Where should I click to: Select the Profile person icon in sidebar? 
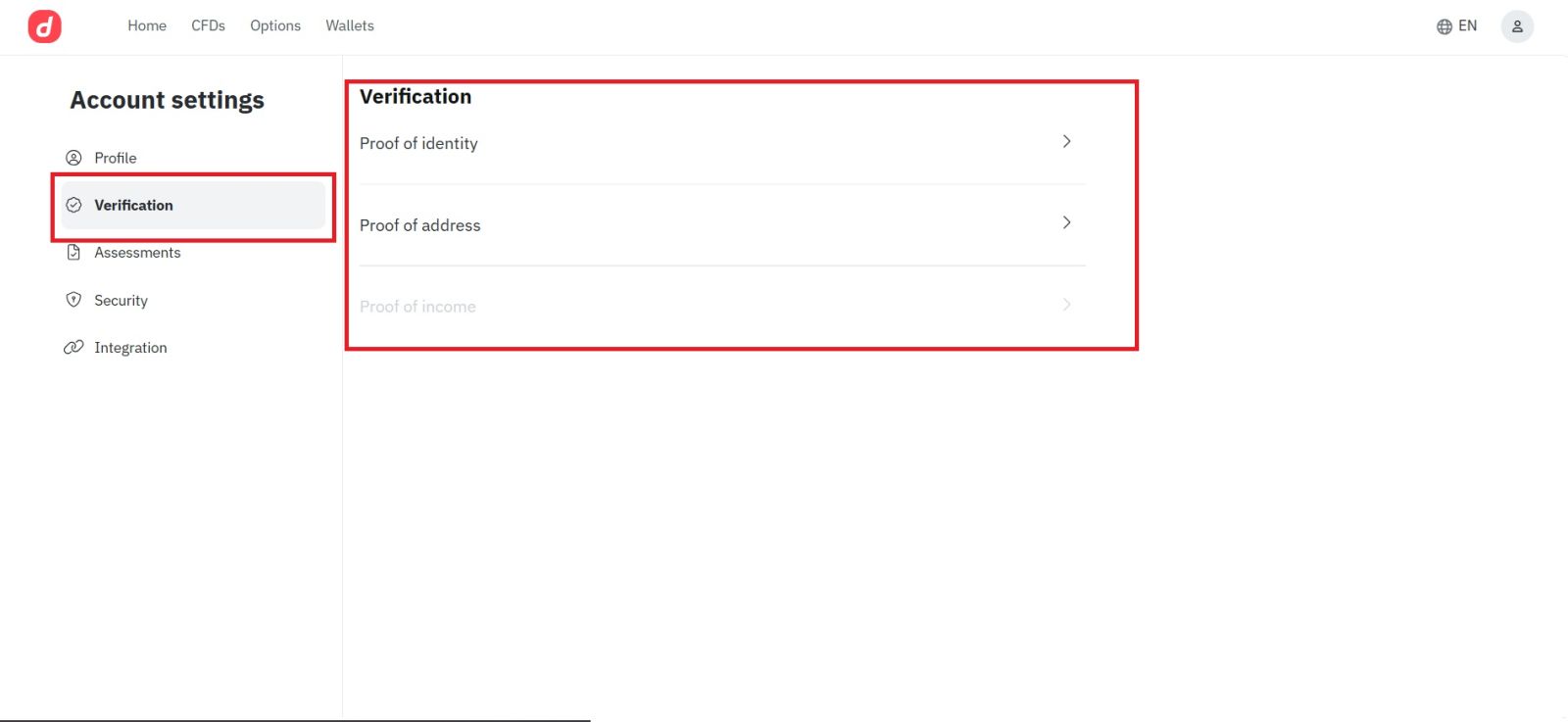point(74,157)
